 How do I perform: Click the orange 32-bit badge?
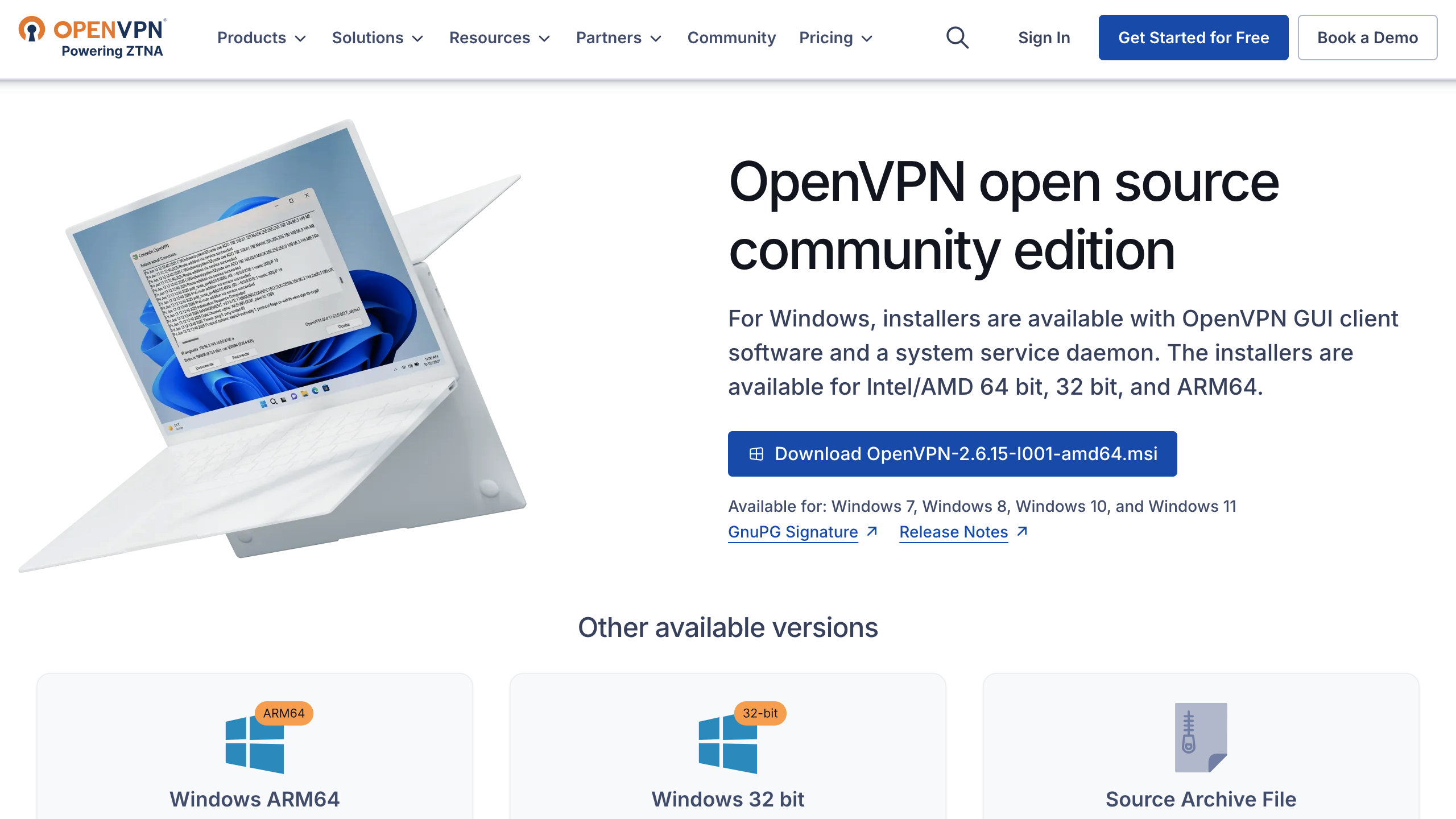click(x=760, y=713)
